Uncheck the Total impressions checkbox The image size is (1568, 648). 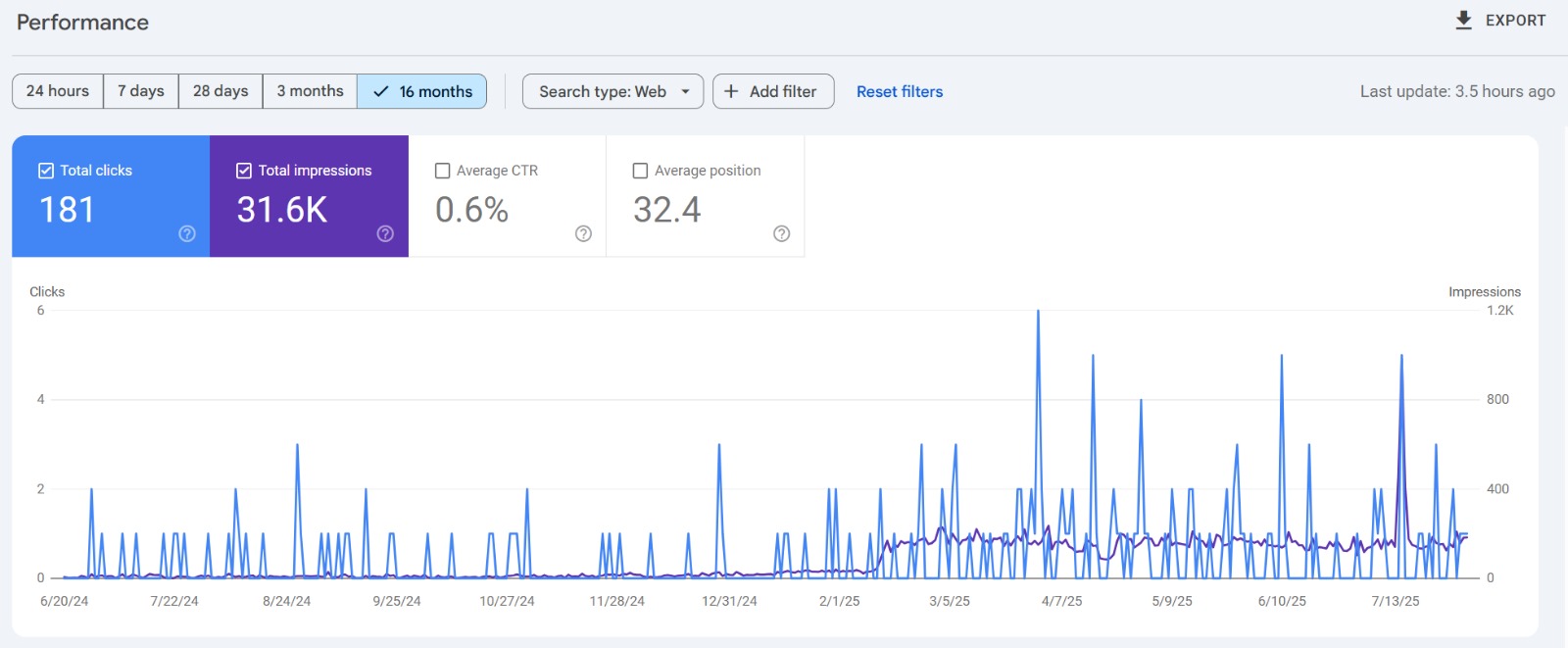pyautogui.click(x=244, y=171)
